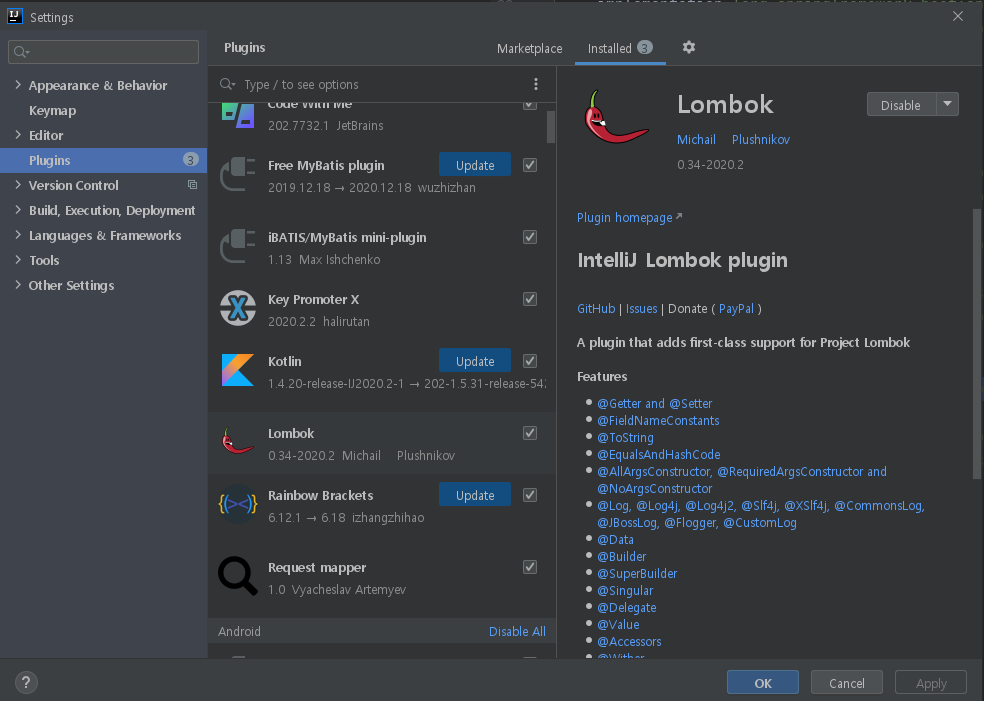
Task: Update the Kotlin plugin
Action: coord(475,361)
